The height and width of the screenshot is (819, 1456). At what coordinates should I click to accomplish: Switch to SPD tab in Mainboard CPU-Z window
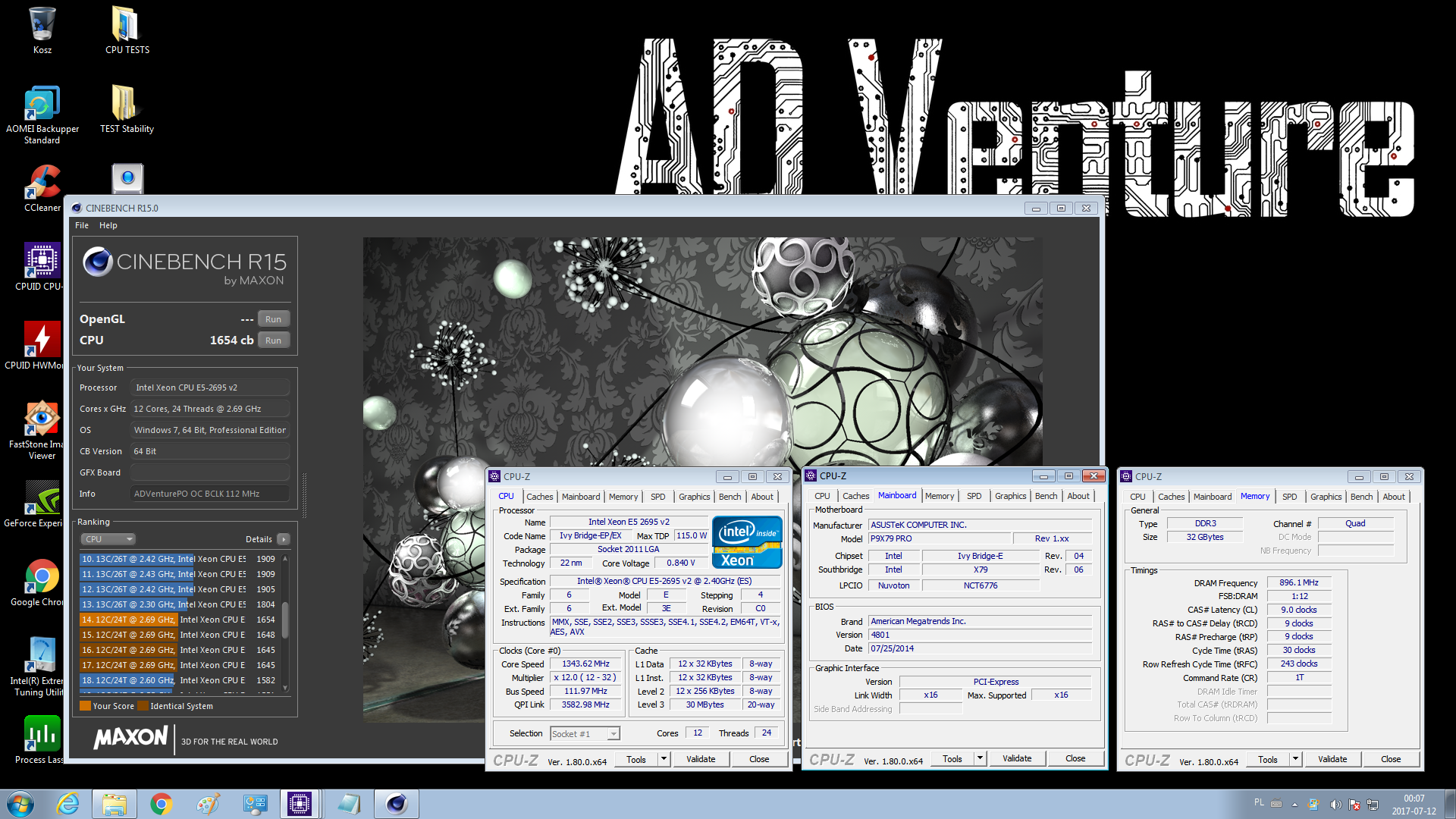pyautogui.click(x=974, y=496)
